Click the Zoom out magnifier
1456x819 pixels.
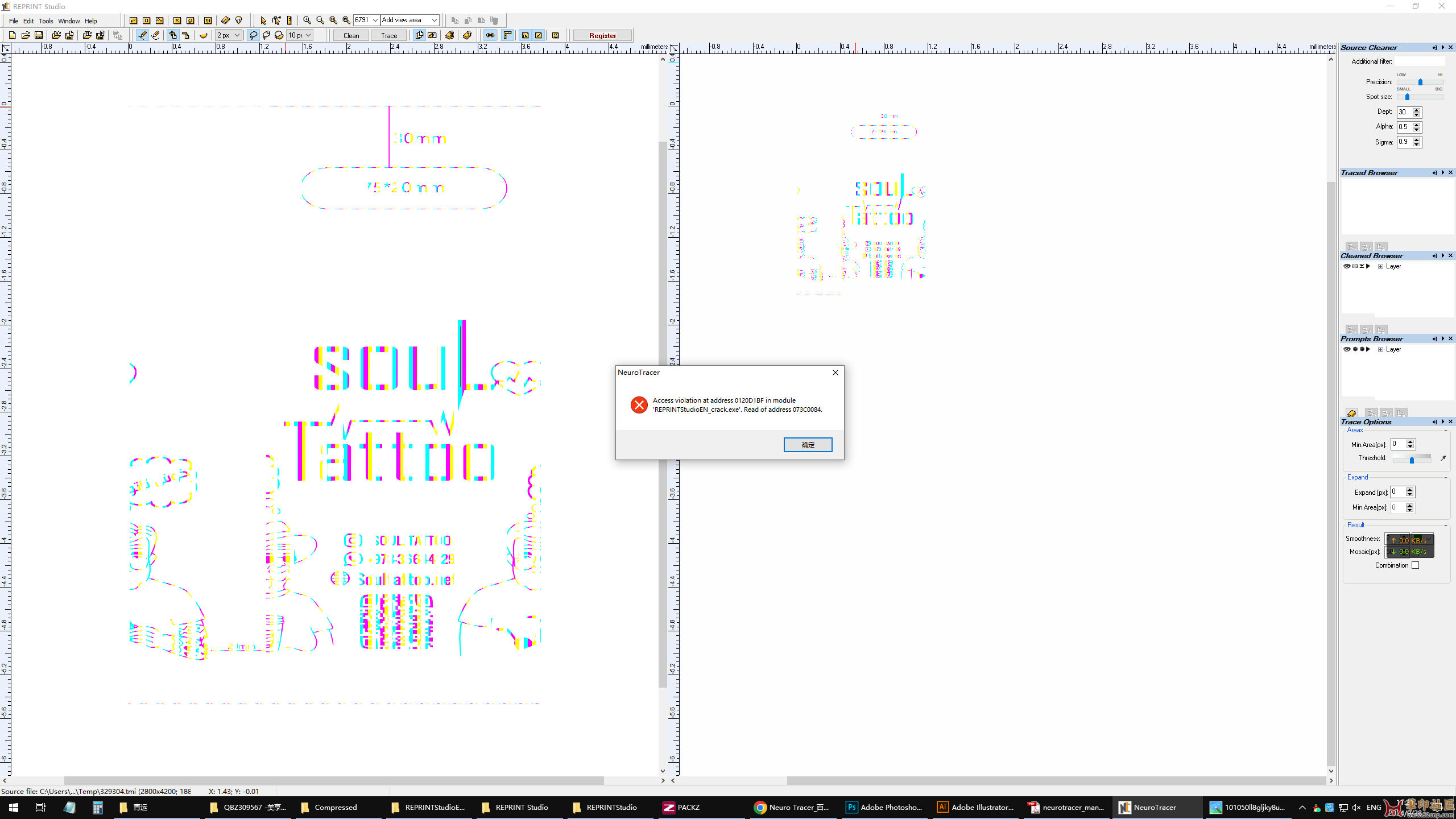click(x=320, y=20)
